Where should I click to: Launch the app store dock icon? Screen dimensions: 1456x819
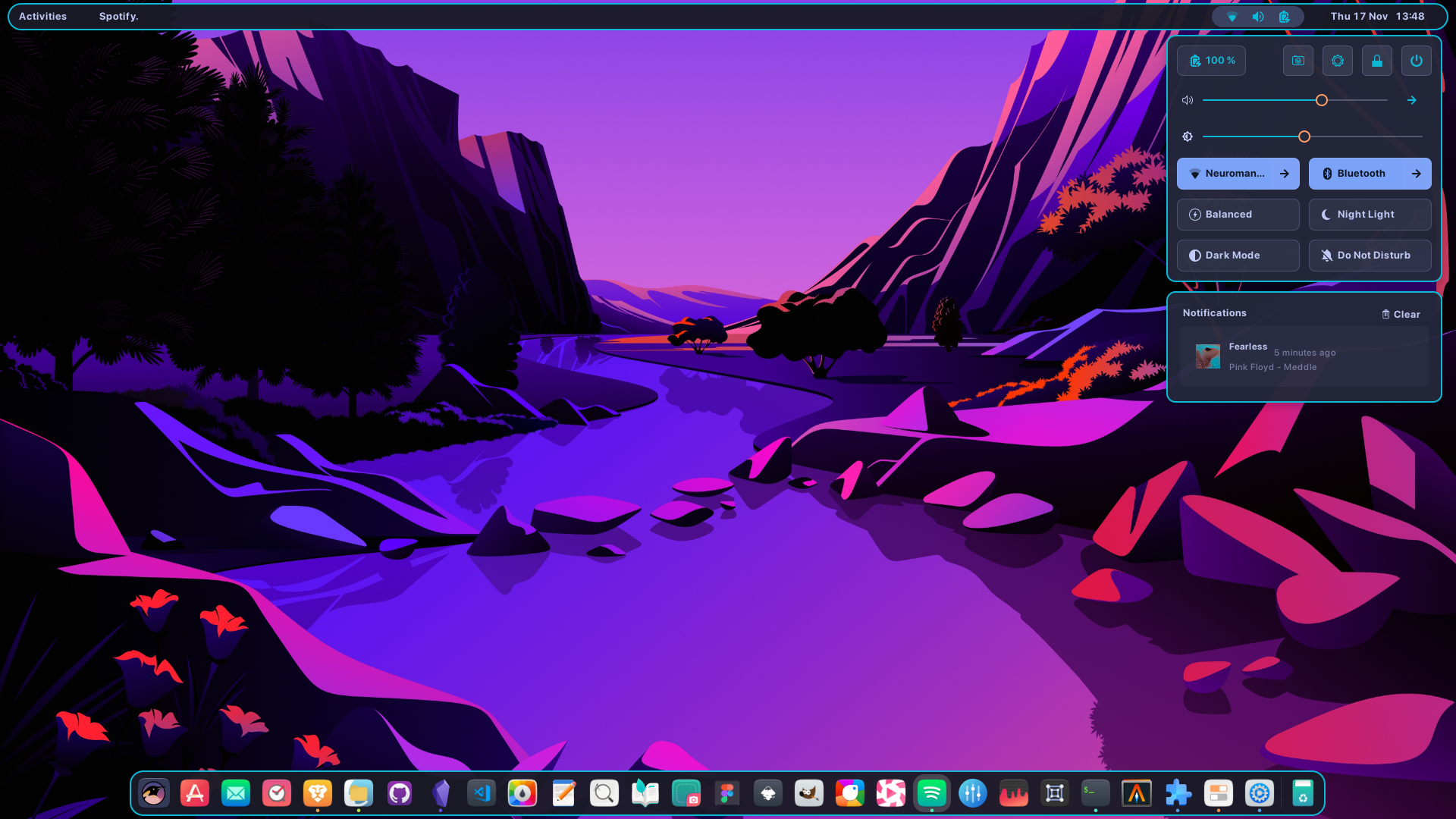[195, 793]
